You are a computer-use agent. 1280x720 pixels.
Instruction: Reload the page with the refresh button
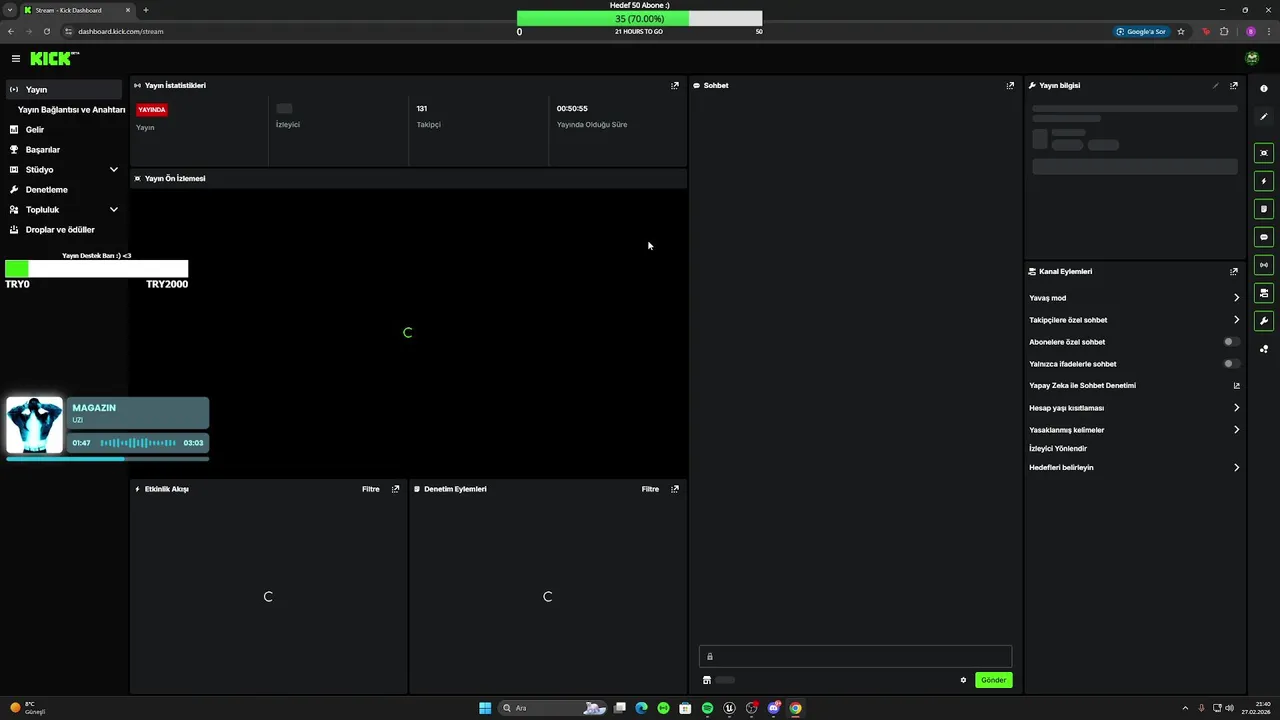(46, 31)
